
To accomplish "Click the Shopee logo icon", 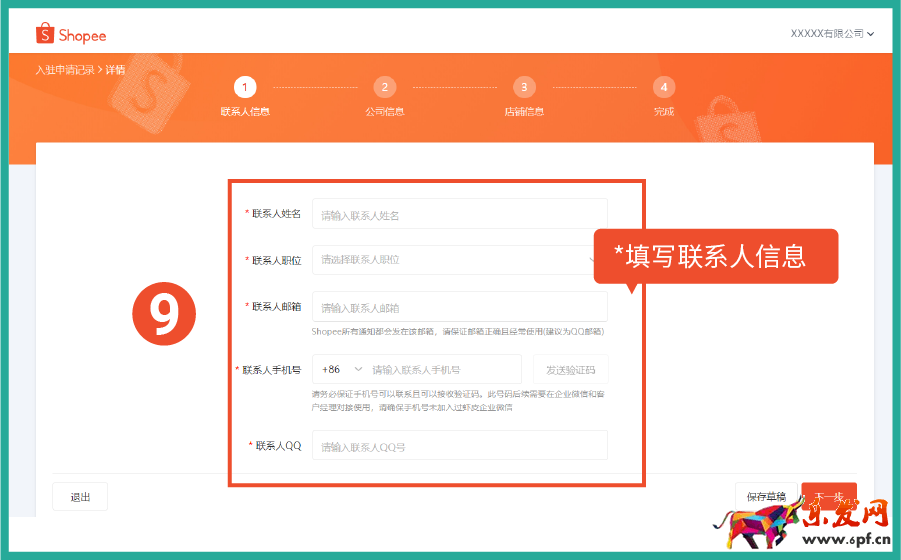I will (x=45, y=34).
